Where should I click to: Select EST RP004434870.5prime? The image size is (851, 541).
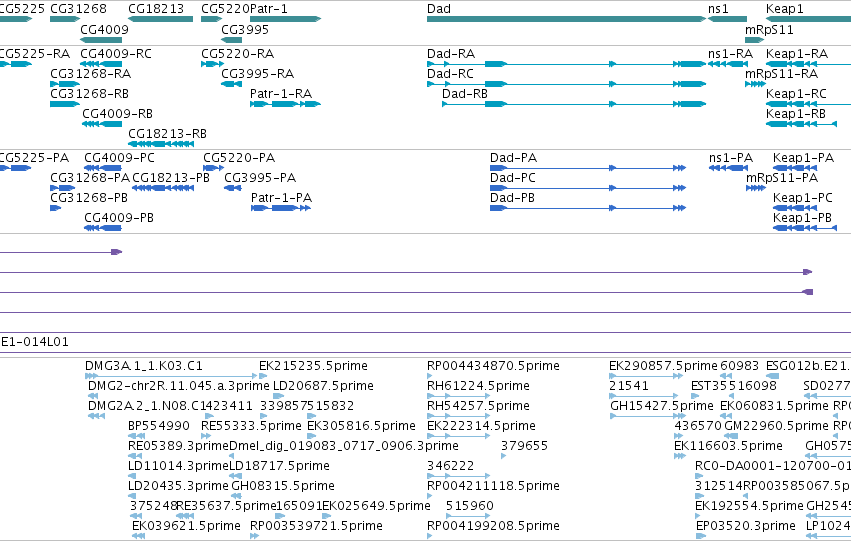point(430,375)
